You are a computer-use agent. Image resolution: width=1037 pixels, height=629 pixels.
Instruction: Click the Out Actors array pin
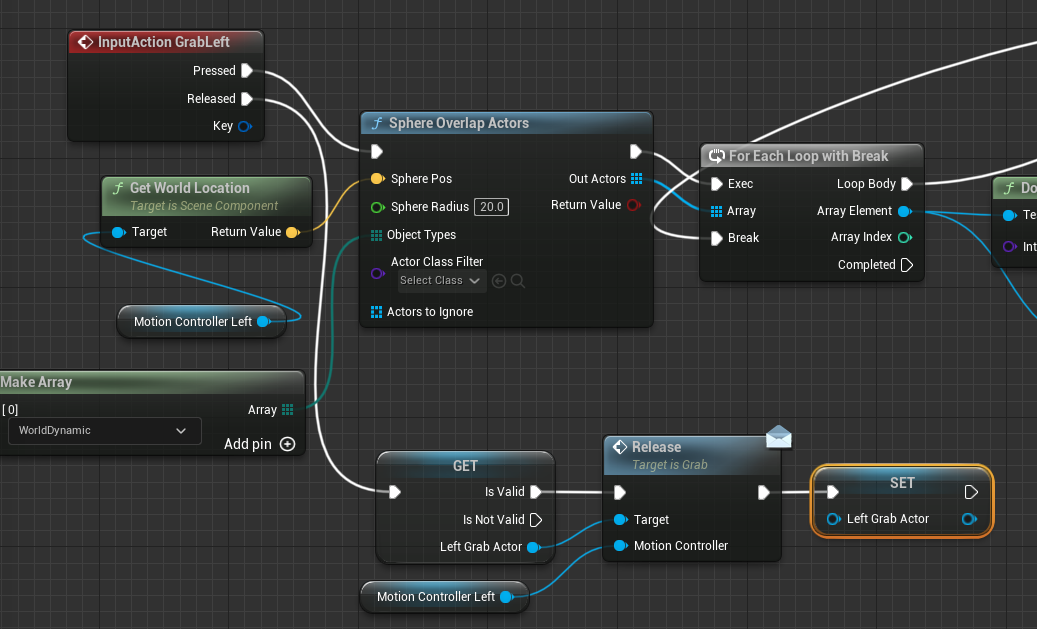pos(637,179)
